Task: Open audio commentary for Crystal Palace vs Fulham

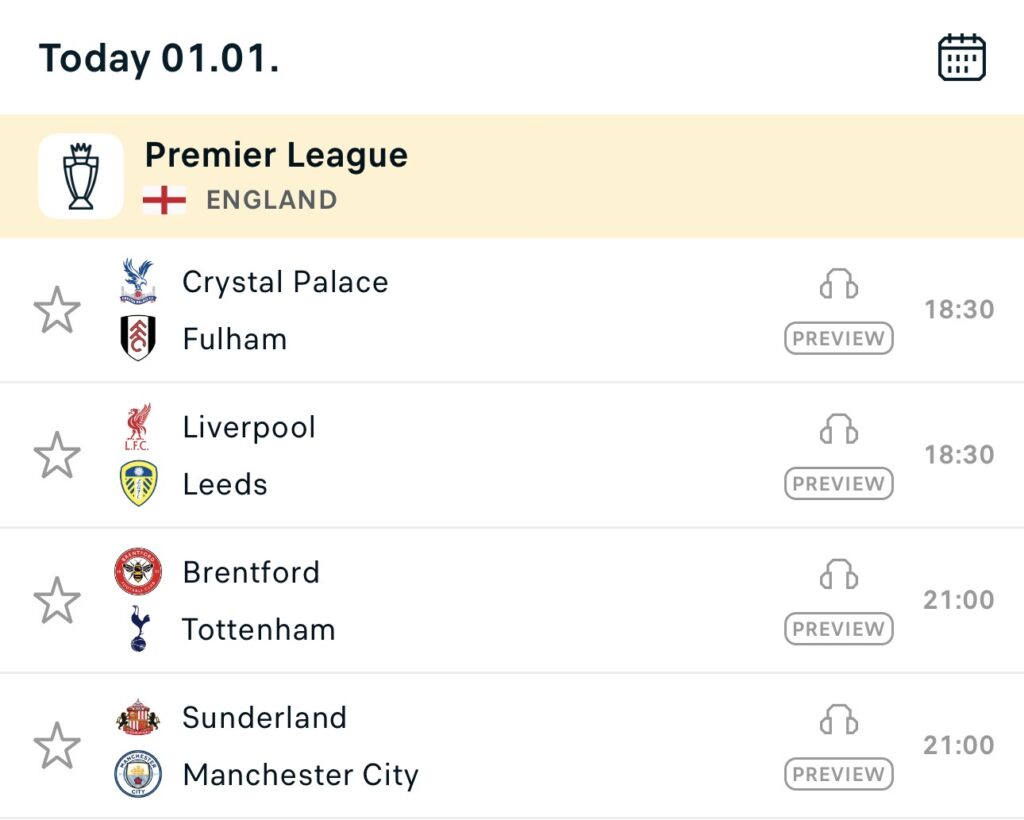Action: coord(838,285)
